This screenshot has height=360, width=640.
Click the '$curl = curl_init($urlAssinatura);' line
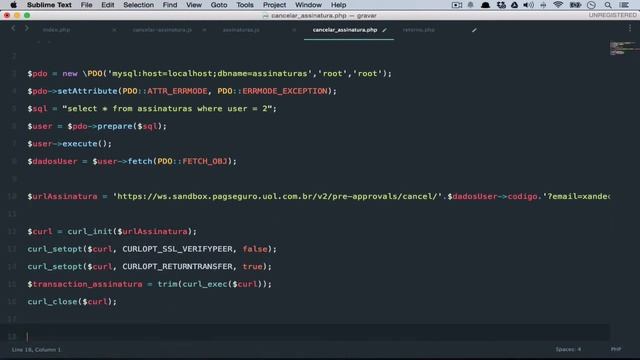click(x=112, y=231)
